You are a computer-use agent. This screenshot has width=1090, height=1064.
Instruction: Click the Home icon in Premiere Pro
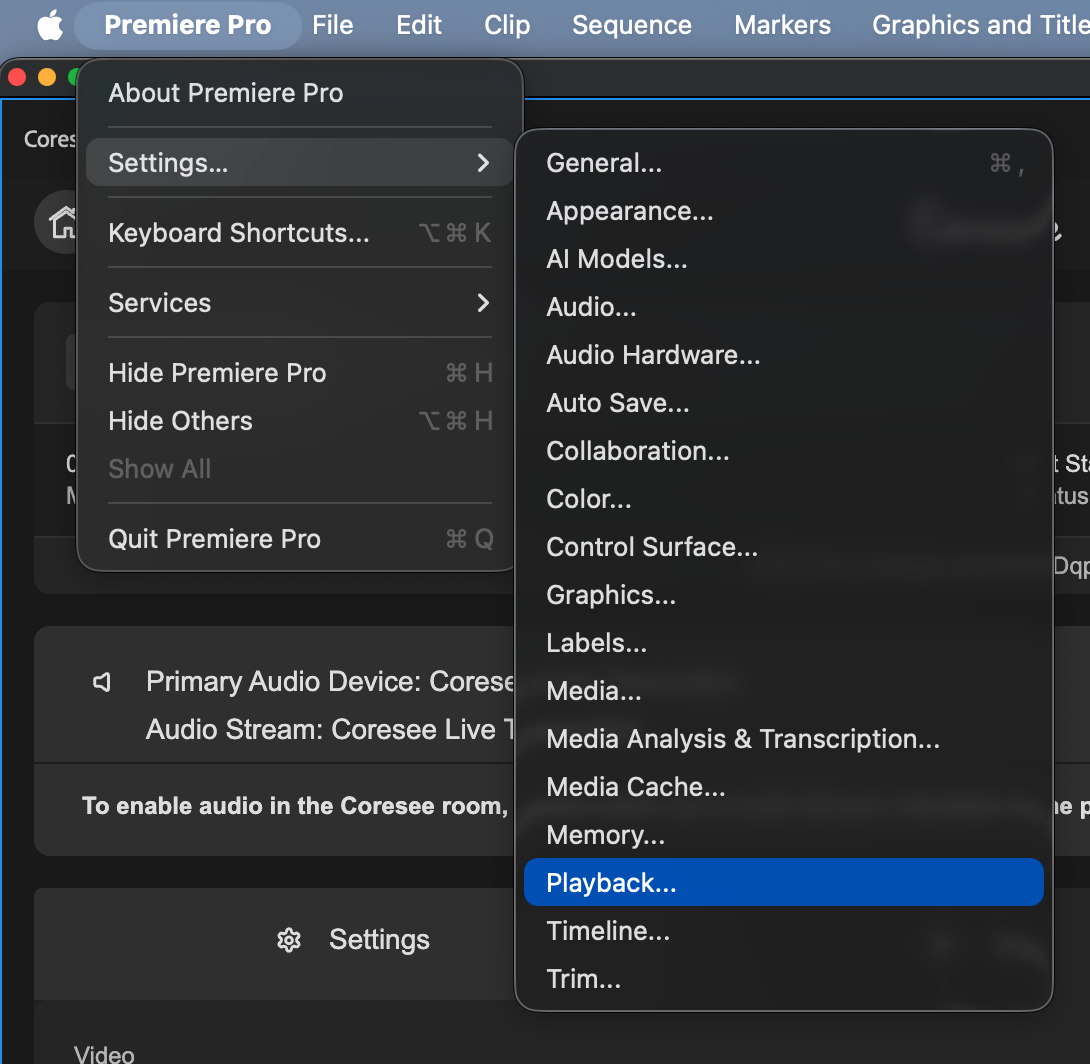pyautogui.click(x=62, y=222)
